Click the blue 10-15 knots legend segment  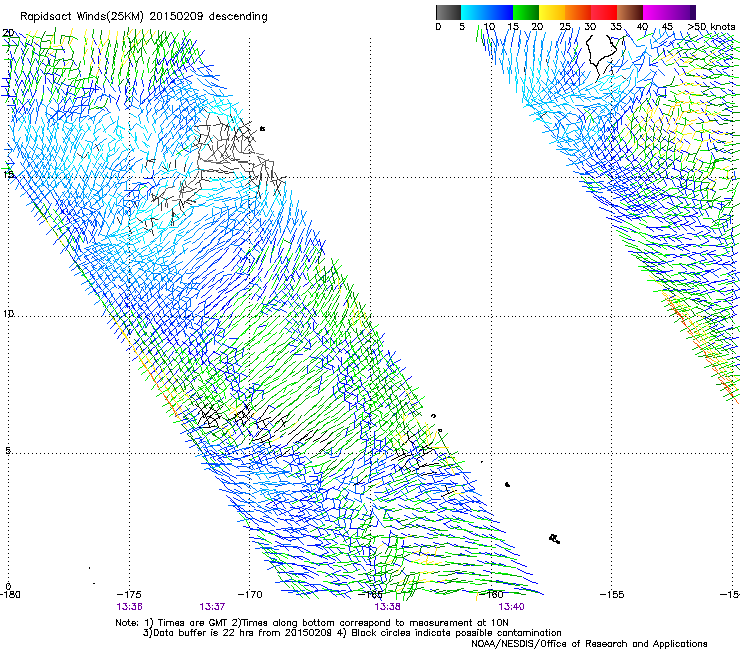500,12
